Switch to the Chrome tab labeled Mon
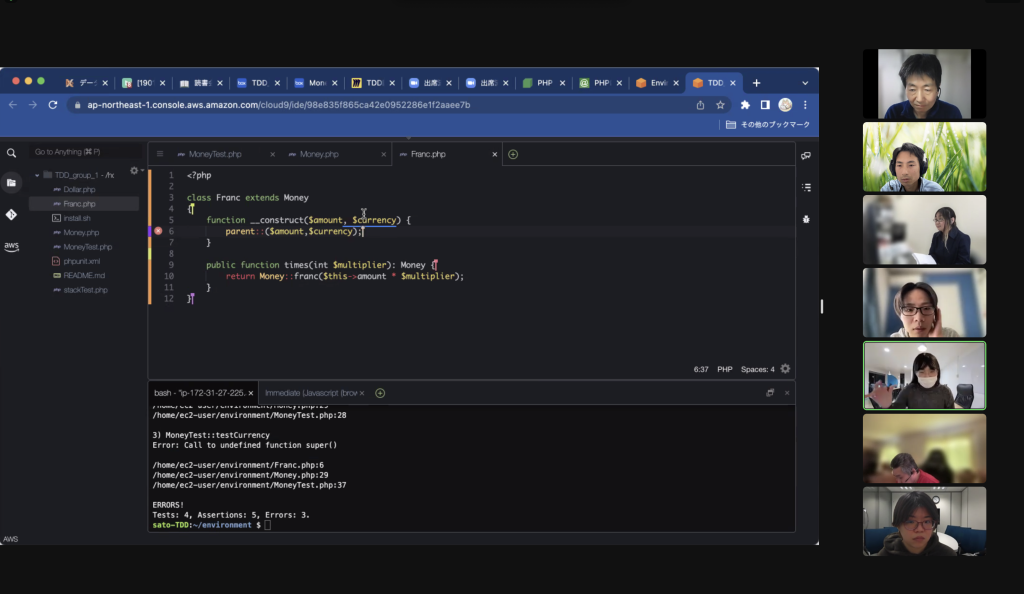1024x594 pixels. pos(314,83)
